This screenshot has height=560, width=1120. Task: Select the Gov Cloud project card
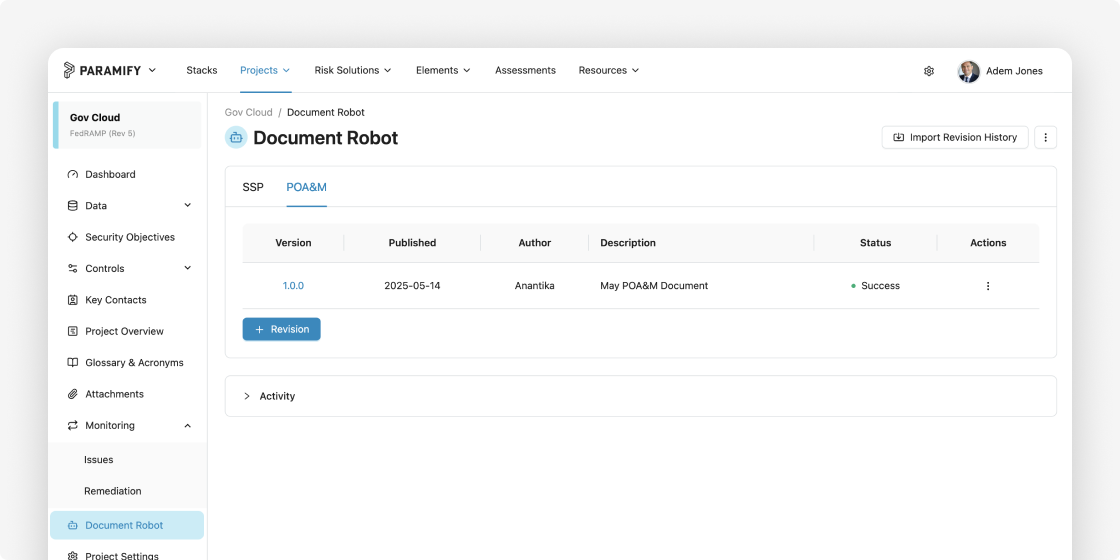point(127,125)
